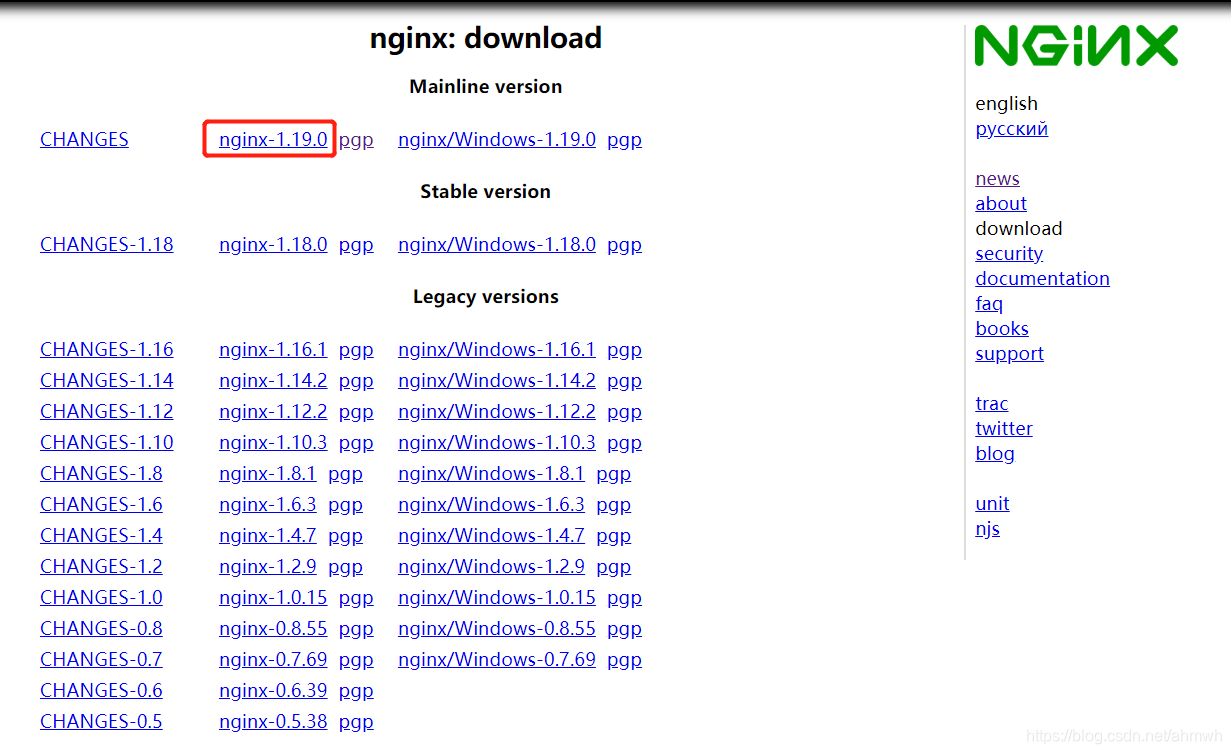This screenshot has height=754, width=1231.
Task: Open pgp signature for nginx-1.19.0
Action: pos(356,140)
